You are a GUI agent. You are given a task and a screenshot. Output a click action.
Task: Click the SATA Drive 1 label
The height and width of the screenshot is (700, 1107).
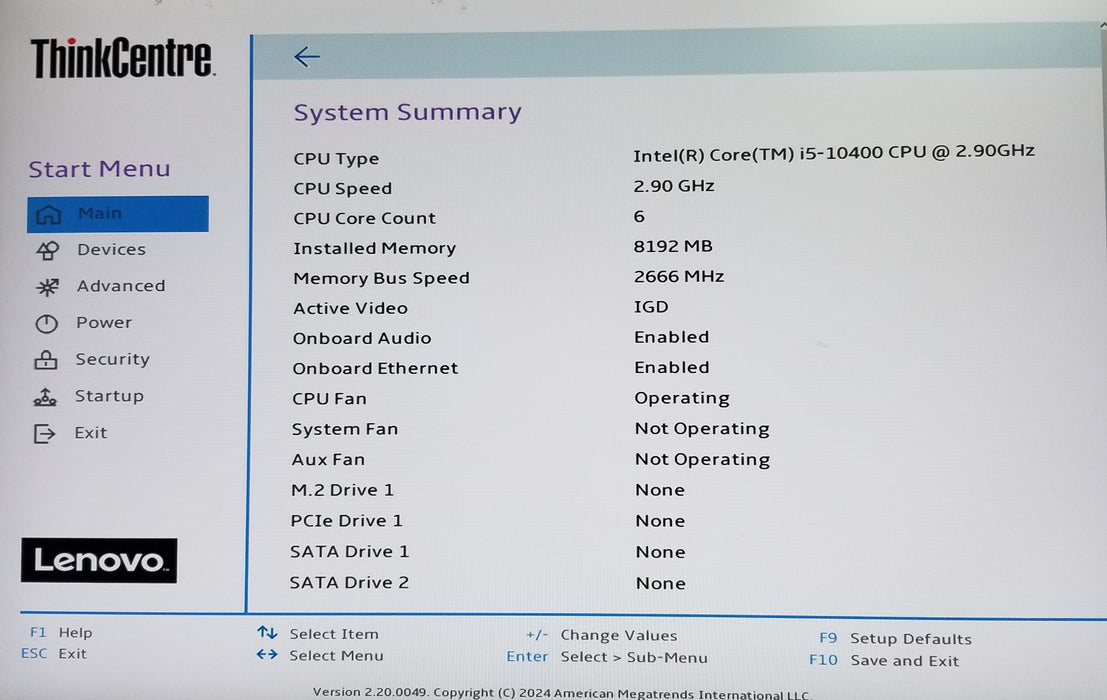[x=349, y=552]
